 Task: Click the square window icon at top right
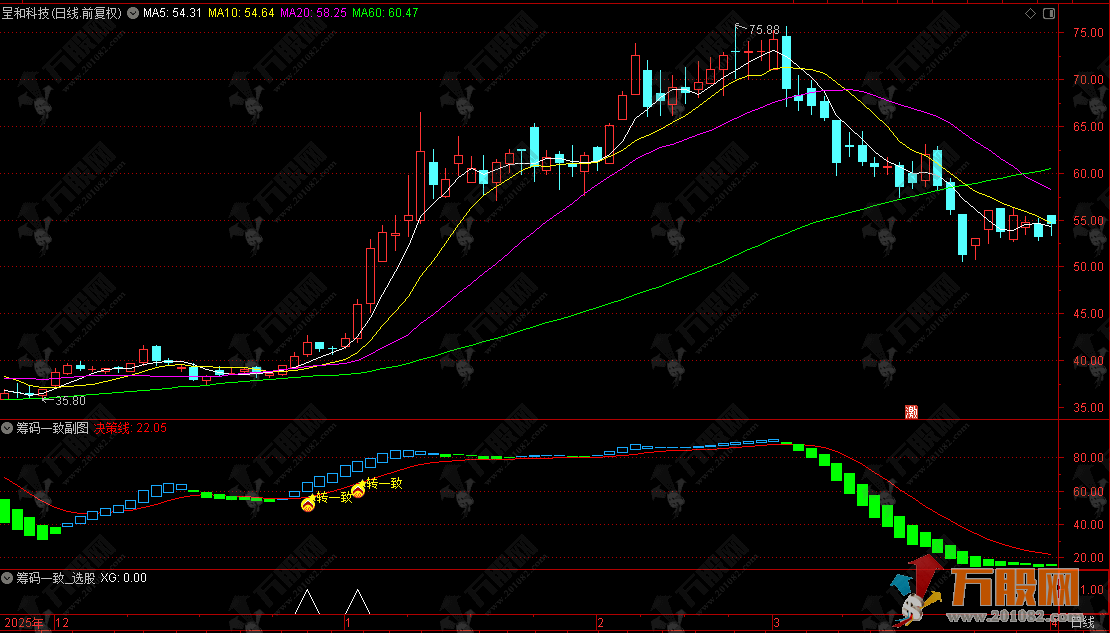[x=1047, y=13]
